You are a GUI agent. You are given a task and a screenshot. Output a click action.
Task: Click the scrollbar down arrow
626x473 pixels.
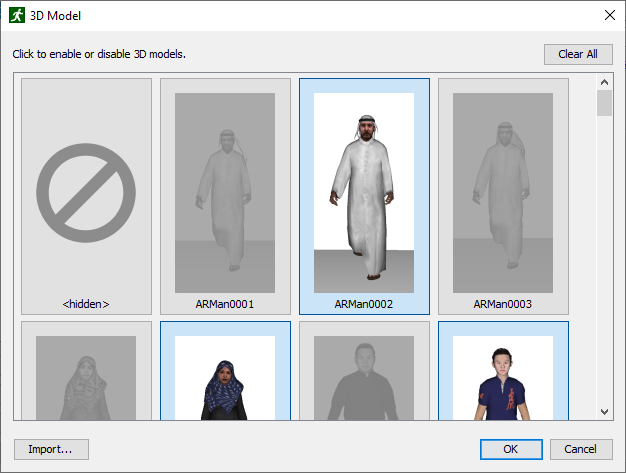tap(604, 412)
